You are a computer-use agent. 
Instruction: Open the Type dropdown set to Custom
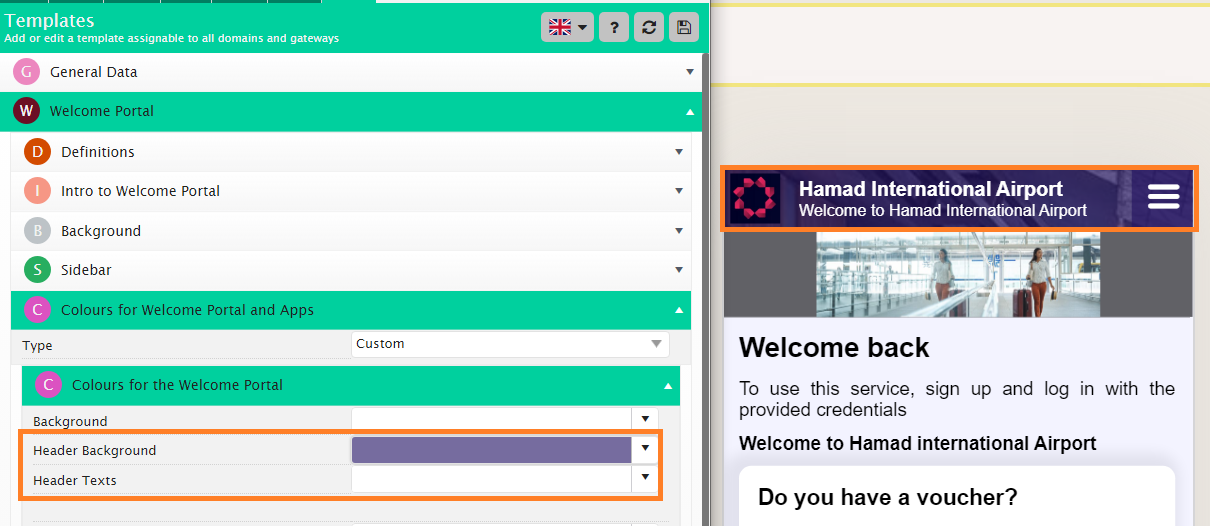point(510,345)
